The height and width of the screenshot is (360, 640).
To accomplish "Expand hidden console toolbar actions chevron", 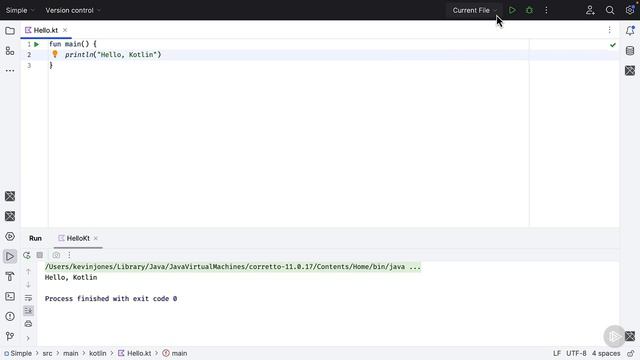I will [x=28, y=338].
